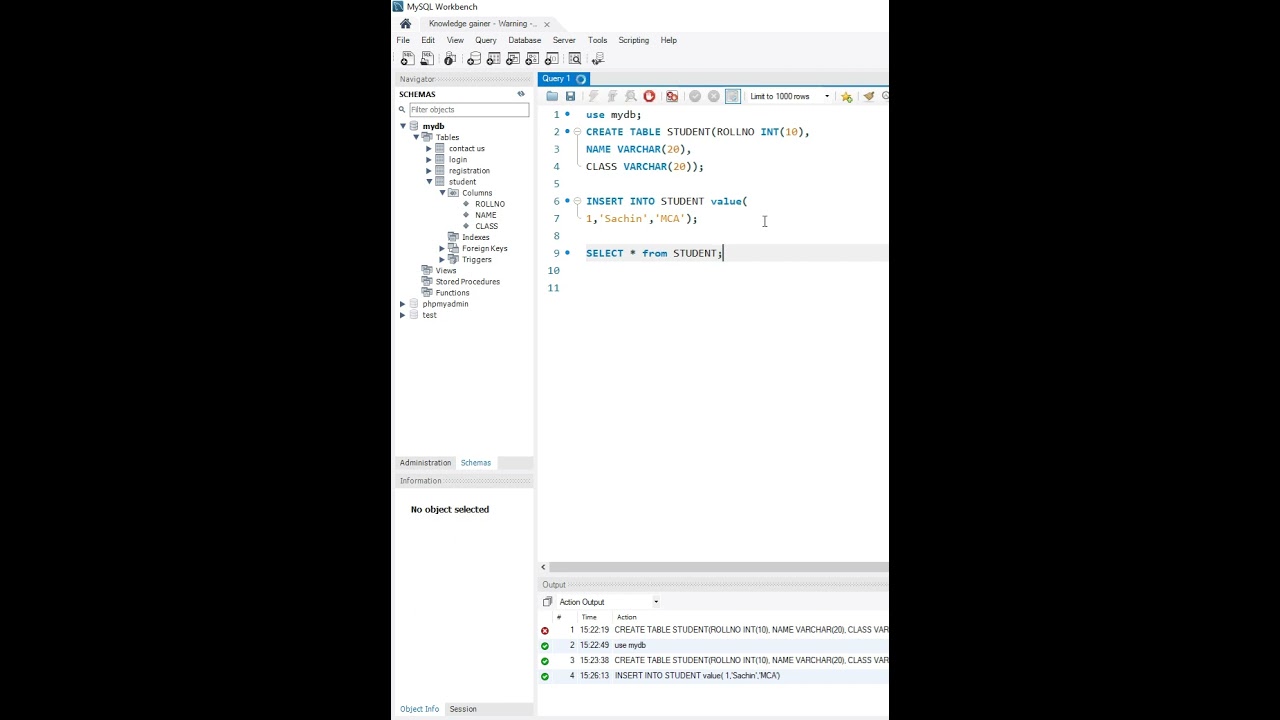
Task: Select output row 'use mydb'
Action: pos(713,646)
